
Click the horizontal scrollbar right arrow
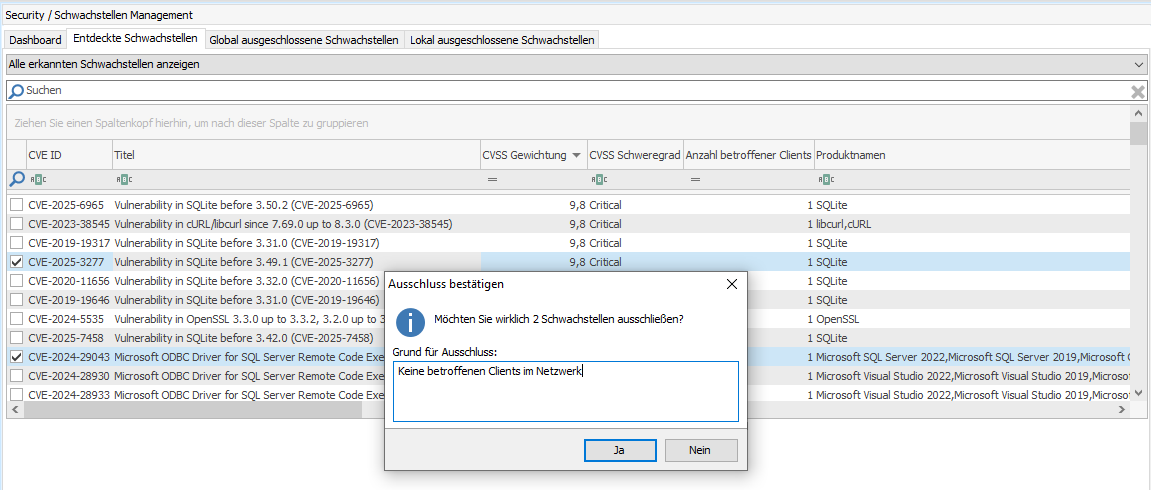pos(1122,411)
